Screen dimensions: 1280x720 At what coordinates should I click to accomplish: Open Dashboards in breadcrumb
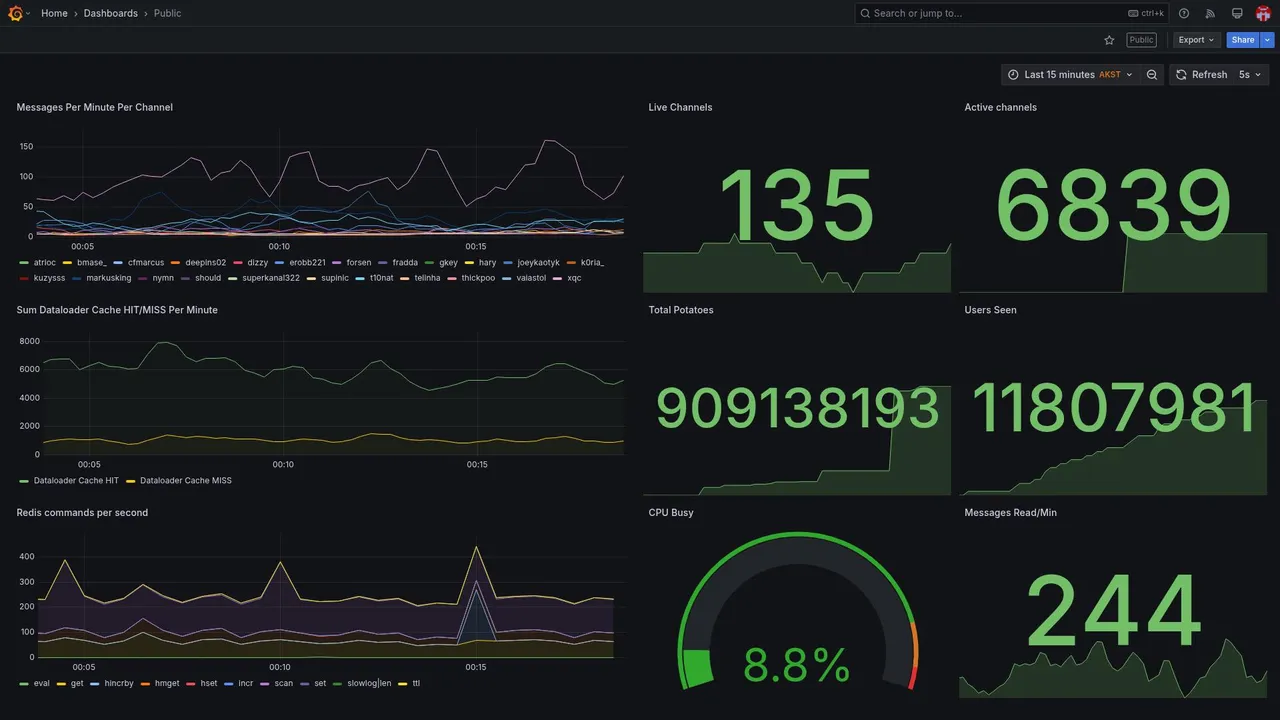coord(111,13)
